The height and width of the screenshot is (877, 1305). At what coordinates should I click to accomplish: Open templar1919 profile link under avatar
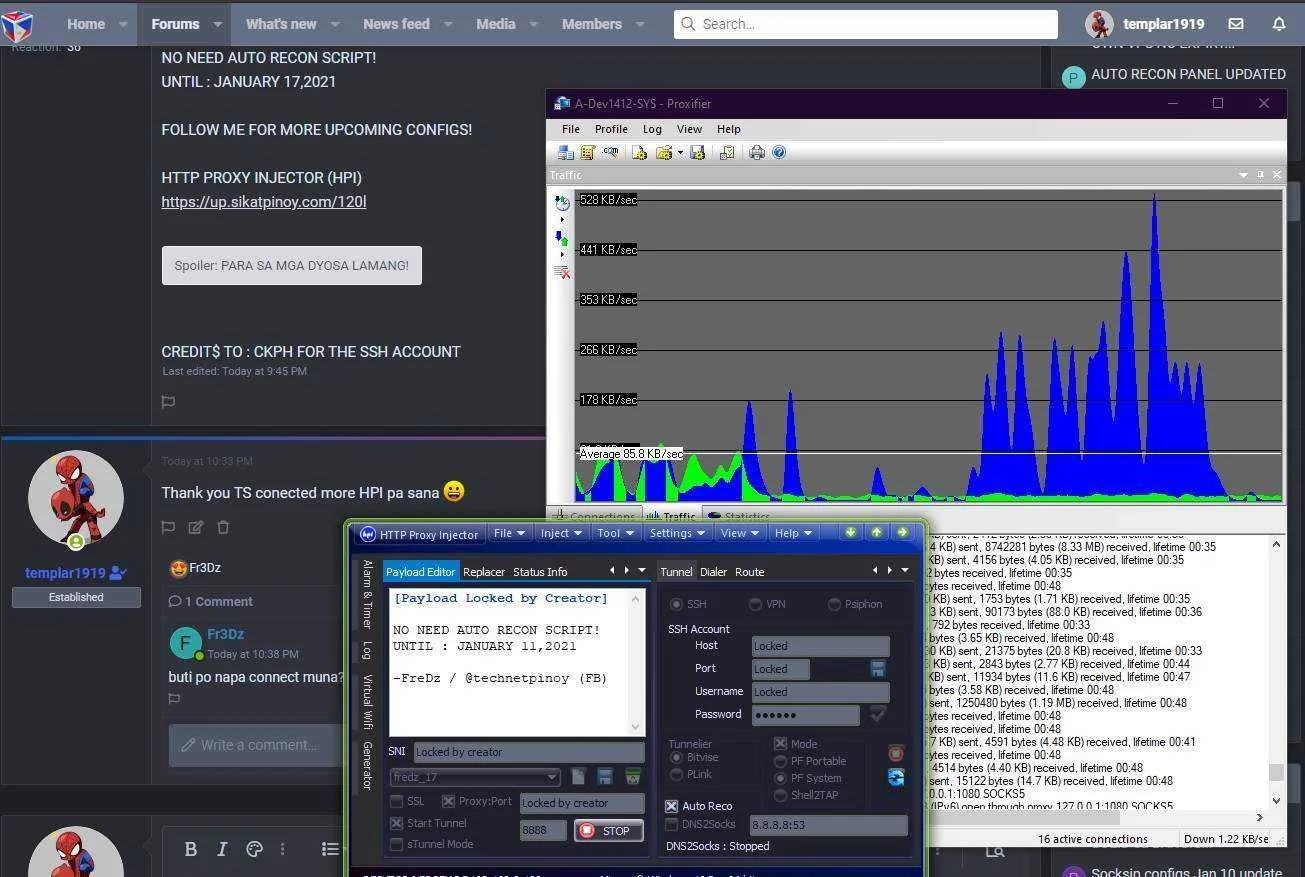[65, 573]
